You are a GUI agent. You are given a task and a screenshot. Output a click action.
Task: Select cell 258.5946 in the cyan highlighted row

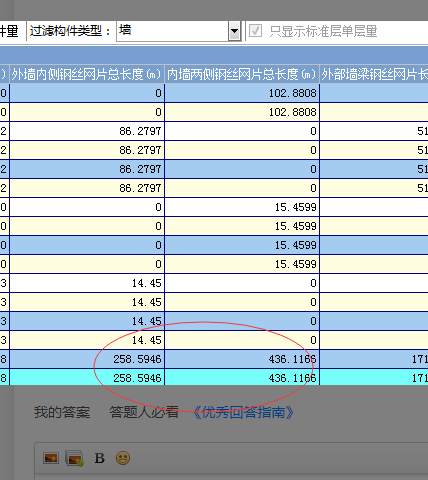click(x=87, y=378)
